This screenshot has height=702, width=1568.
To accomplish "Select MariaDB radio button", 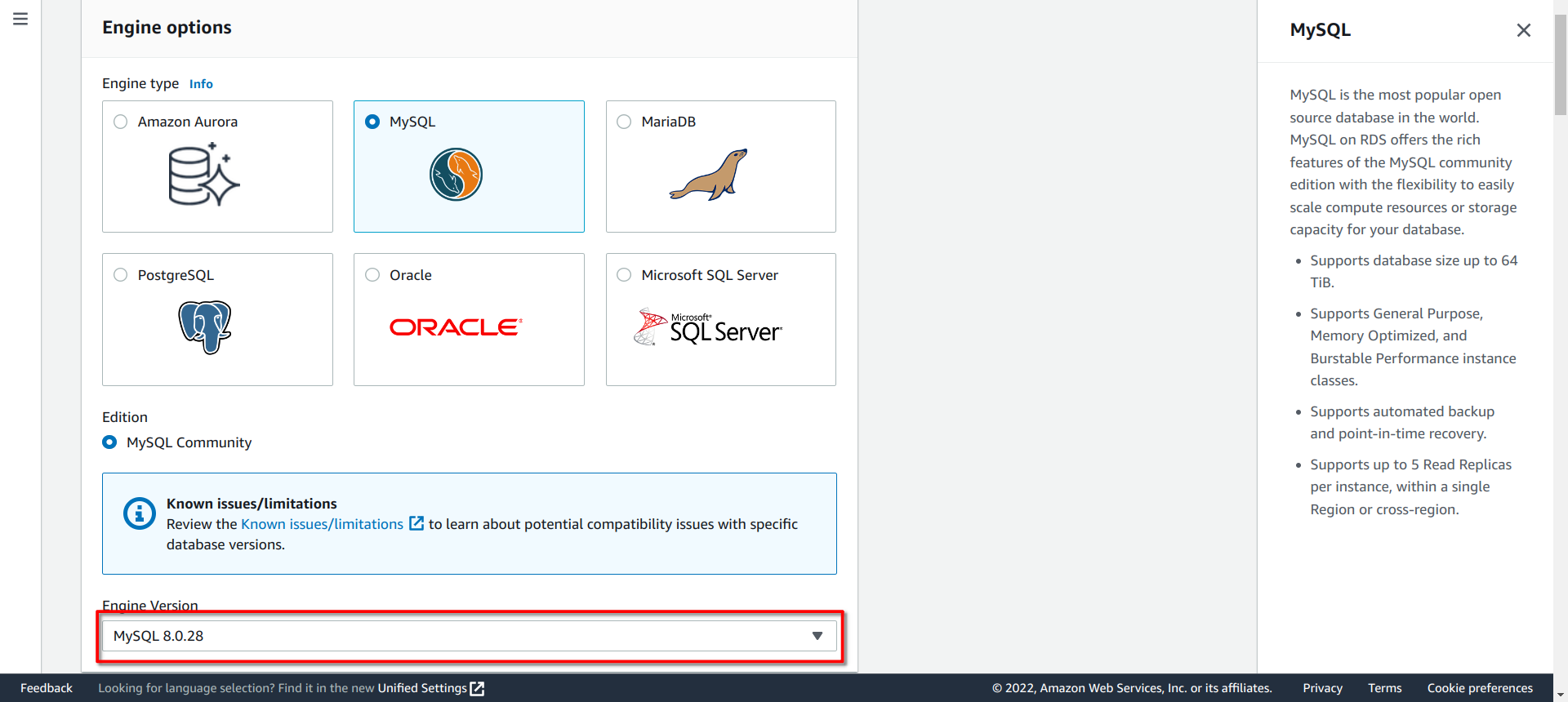I will tap(624, 122).
